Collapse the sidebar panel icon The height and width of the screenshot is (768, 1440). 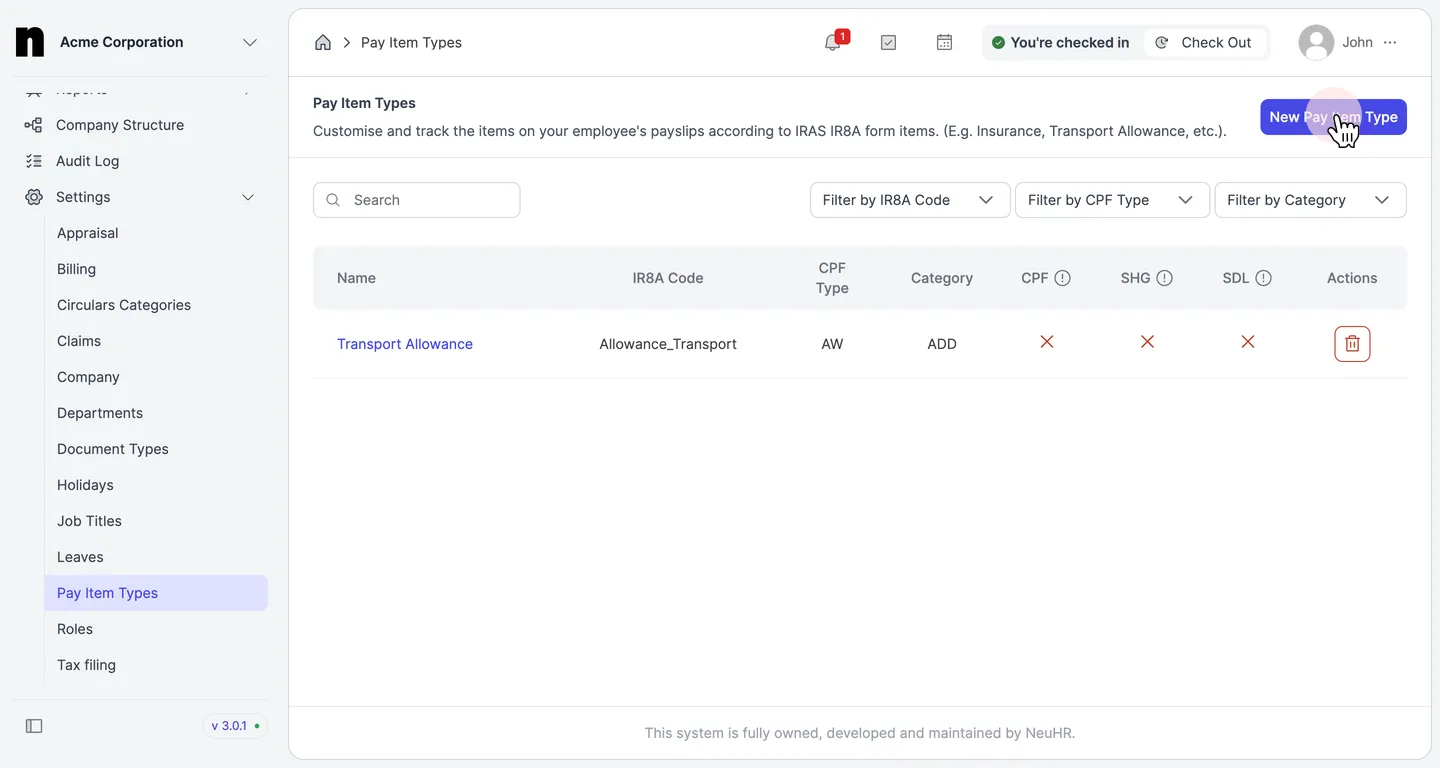point(34,726)
